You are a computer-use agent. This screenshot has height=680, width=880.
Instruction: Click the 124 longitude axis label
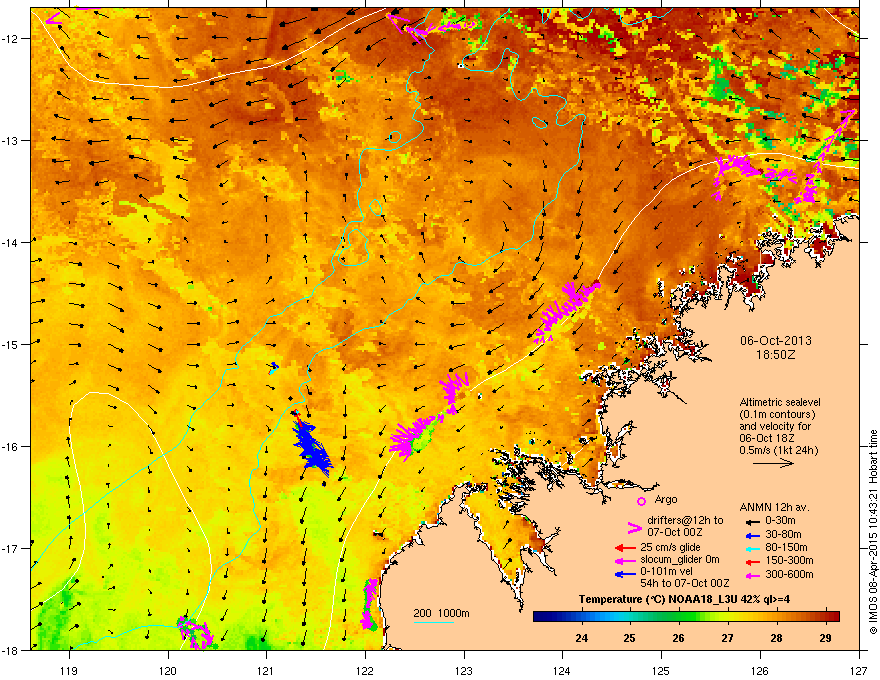tap(562, 670)
